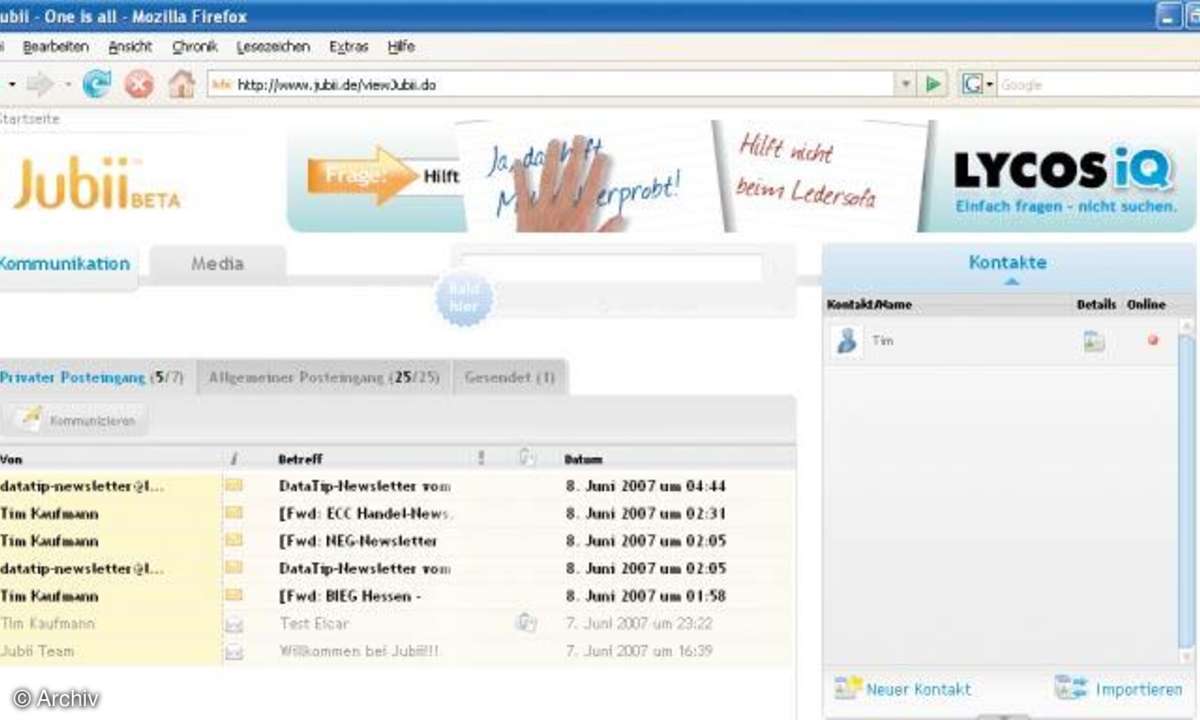Viewport: 1200px width, 720px height.
Task: Open the Google search engine selector
Action: pos(978,84)
